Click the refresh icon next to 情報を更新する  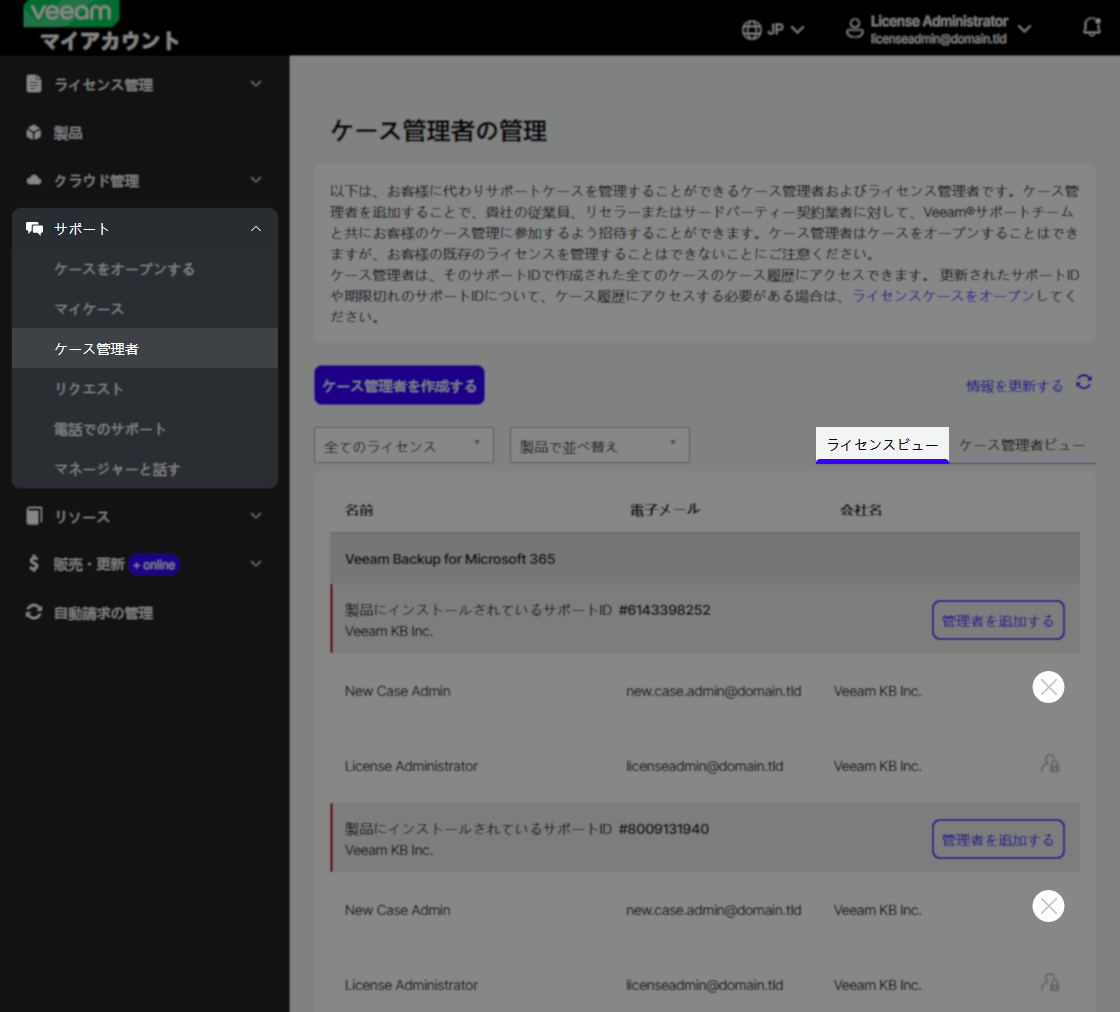pyautogui.click(x=1086, y=382)
